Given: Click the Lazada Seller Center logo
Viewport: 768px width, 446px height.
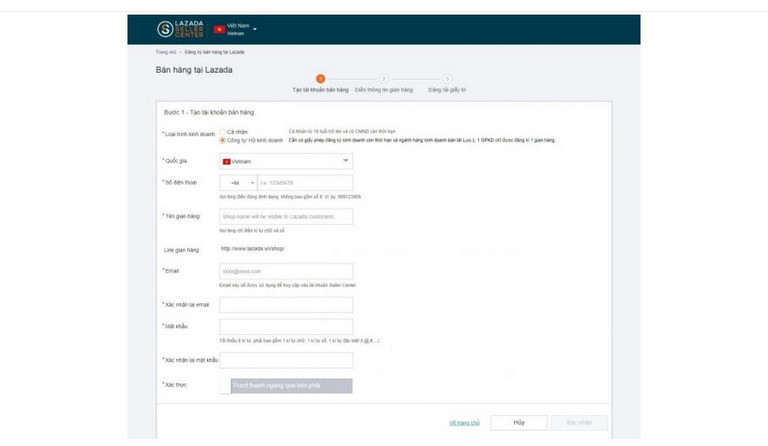Looking at the screenshot, I should [180, 29].
